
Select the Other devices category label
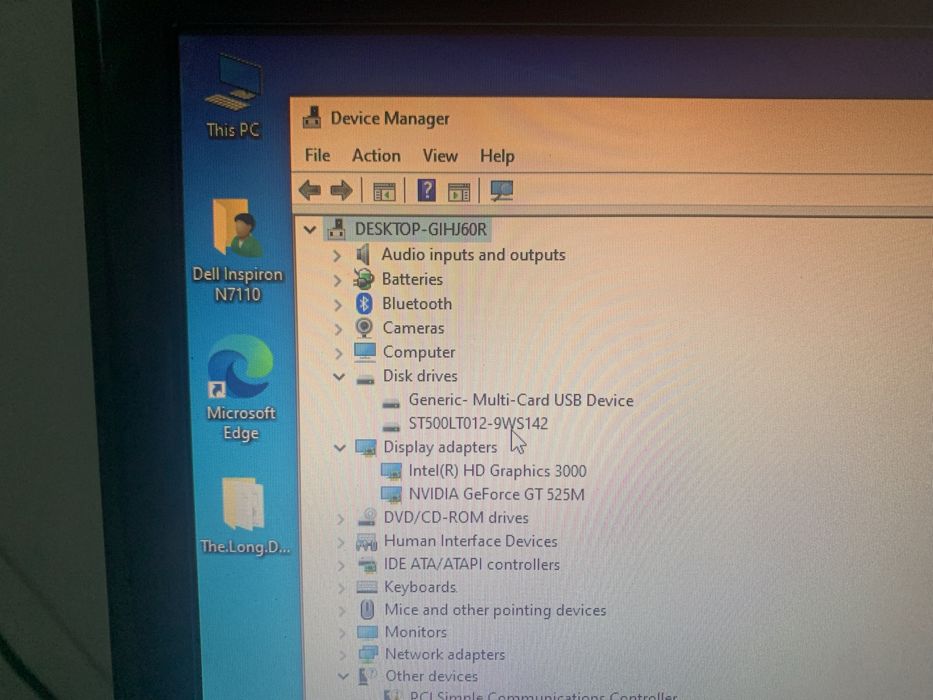(431, 676)
